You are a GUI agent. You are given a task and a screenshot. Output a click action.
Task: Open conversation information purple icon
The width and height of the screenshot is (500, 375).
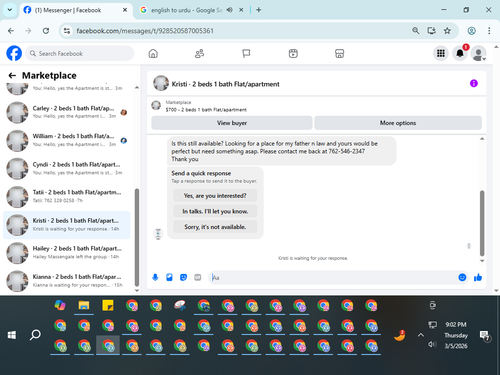(x=474, y=83)
